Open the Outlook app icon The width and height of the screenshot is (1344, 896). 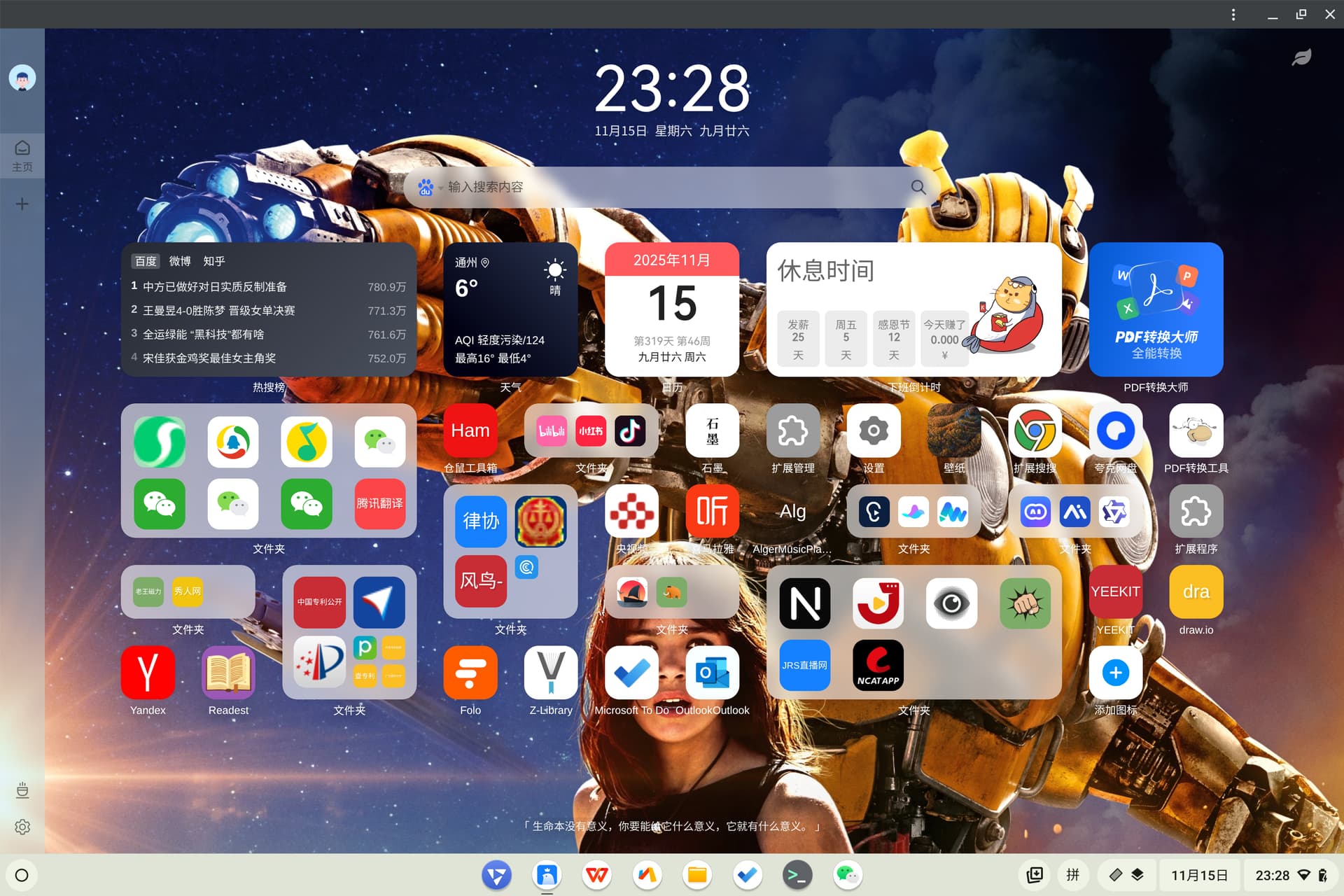click(x=712, y=673)
